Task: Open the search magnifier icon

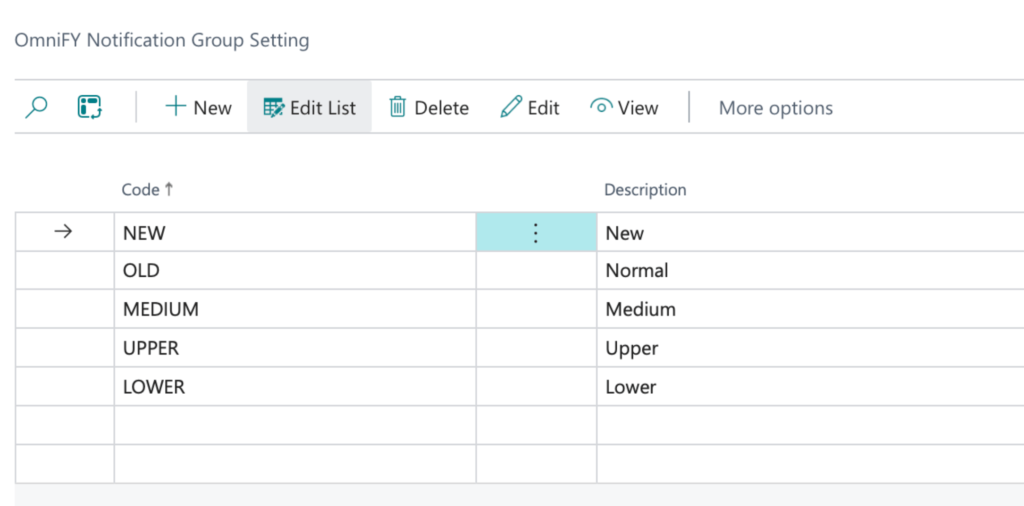Action: [36, 107]
